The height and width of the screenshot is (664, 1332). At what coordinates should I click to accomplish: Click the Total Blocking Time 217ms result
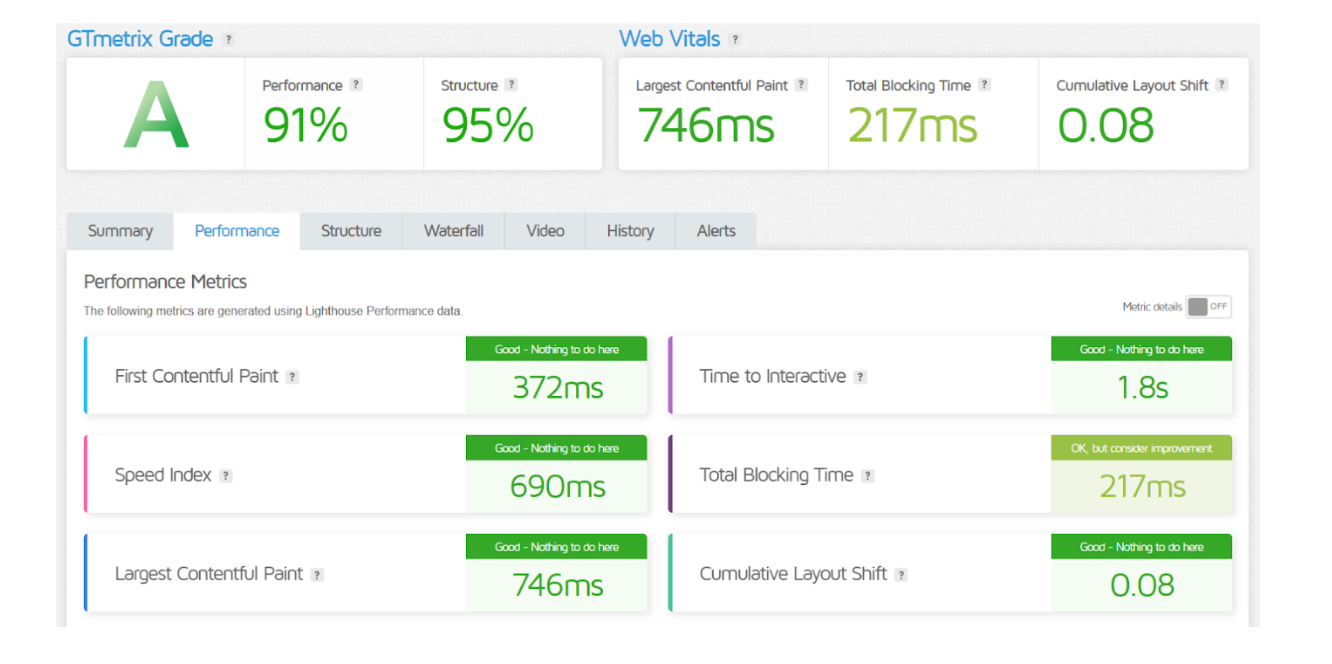(x=1142, y=487)
